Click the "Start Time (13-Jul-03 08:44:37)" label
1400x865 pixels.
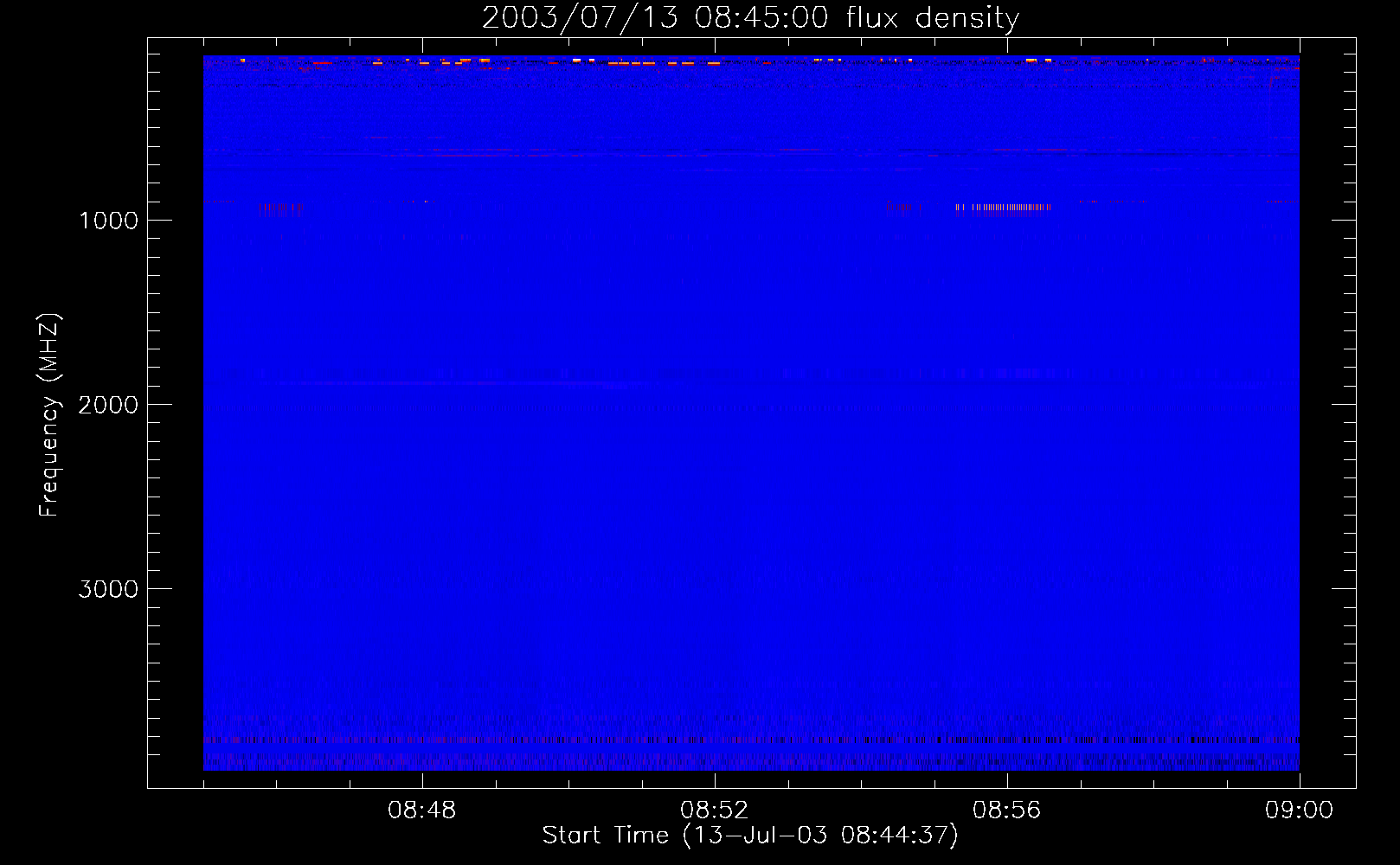pyautogui.click(x=750, y=836)
